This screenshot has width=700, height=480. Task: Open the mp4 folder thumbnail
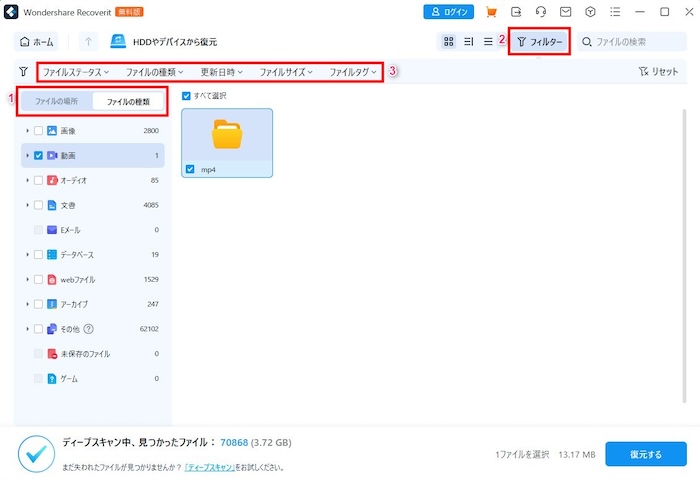click(227, 135)
